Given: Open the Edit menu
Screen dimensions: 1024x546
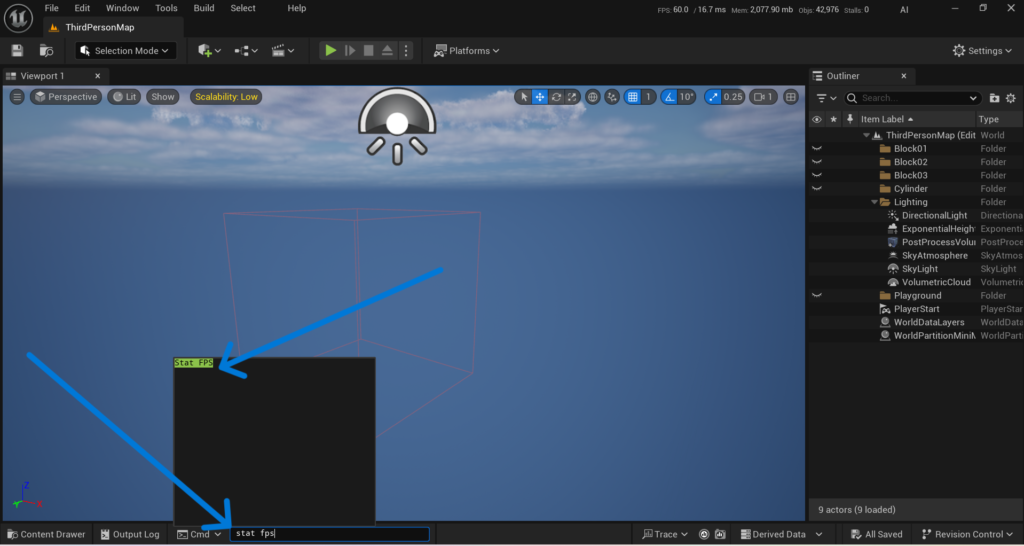Looking at the screenshot, I should click(x=82, y=8).
